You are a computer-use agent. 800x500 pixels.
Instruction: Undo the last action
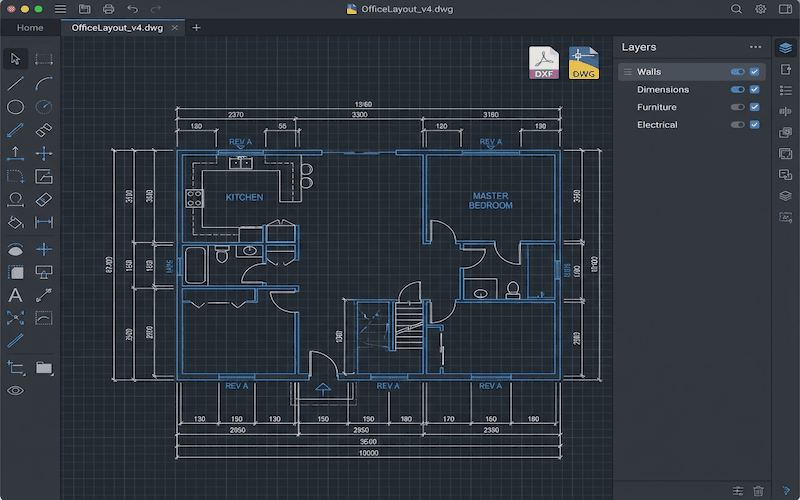[x=133, y=9]
